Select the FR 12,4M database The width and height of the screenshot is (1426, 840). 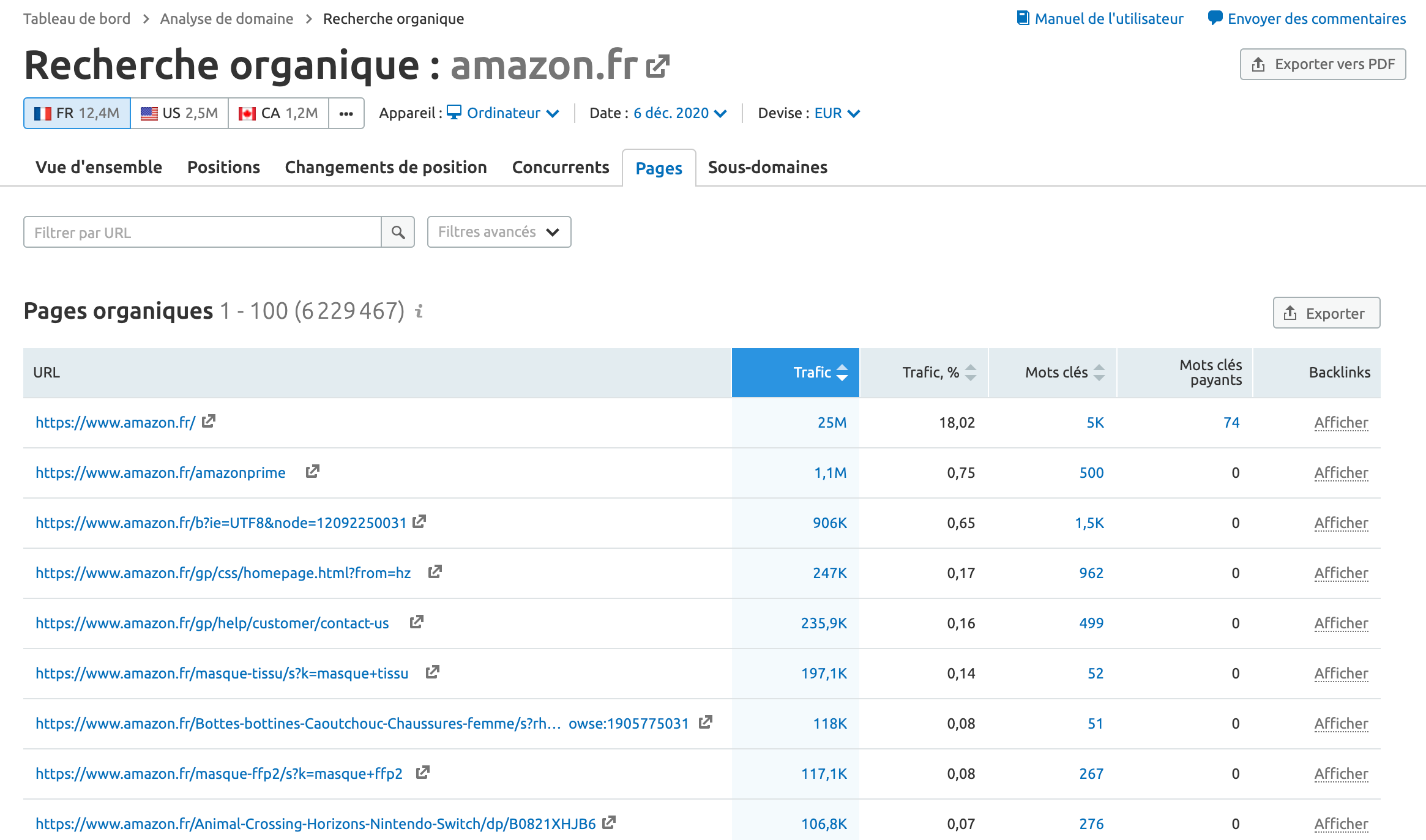(77, 113)
